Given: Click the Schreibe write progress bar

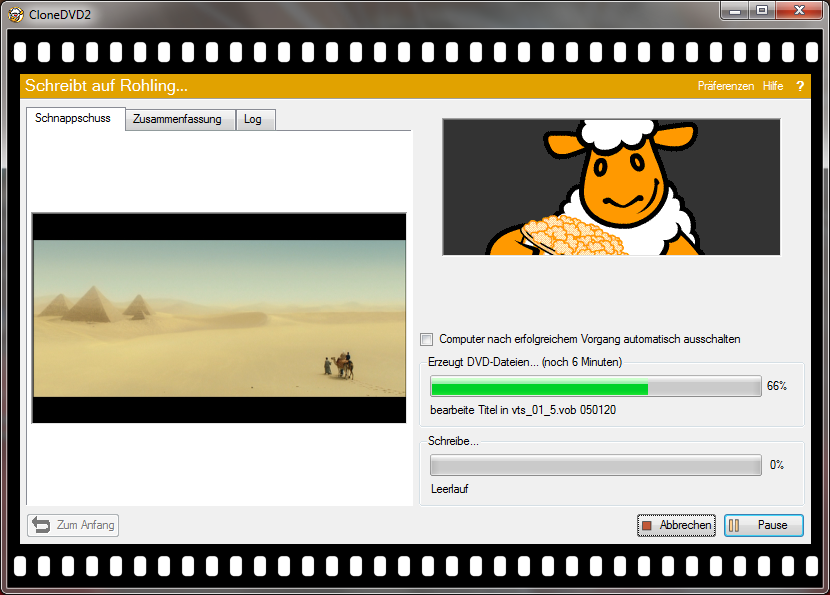Looking at the screenshot, I should click(596, 465).
